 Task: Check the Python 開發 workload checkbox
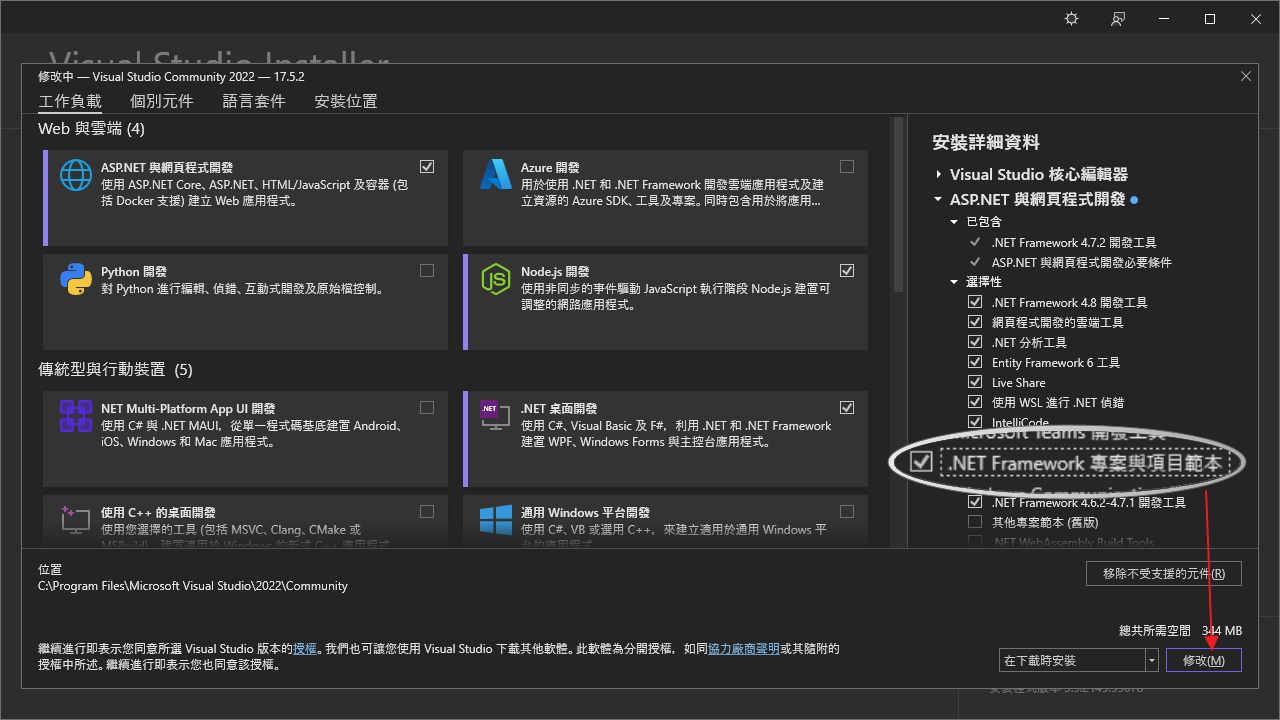427,270
